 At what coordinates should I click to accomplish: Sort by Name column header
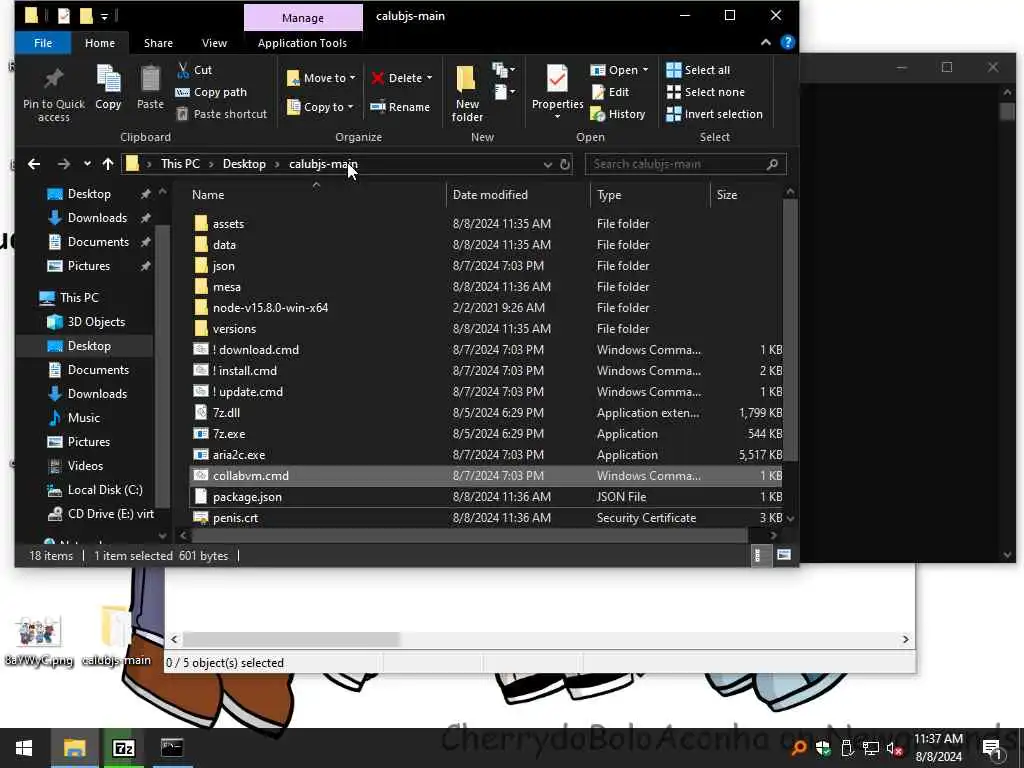(x=316, y=195)
